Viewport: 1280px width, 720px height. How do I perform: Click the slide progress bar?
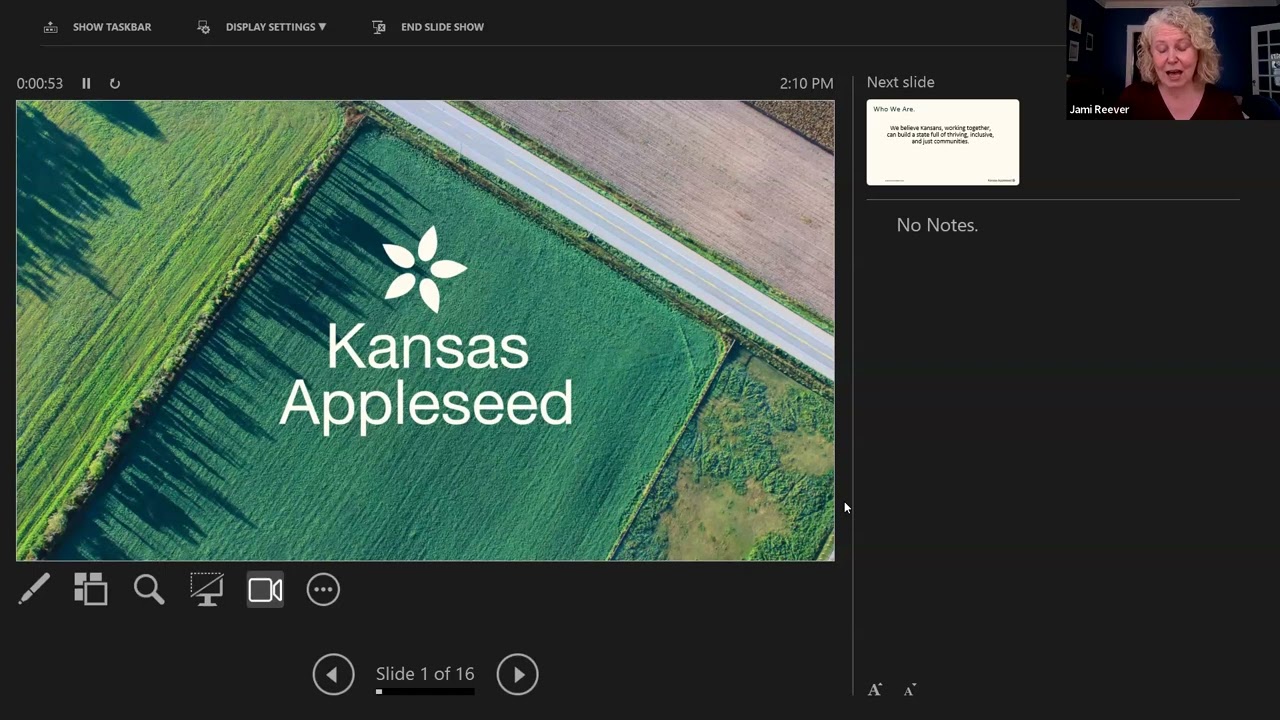(425, 691)
